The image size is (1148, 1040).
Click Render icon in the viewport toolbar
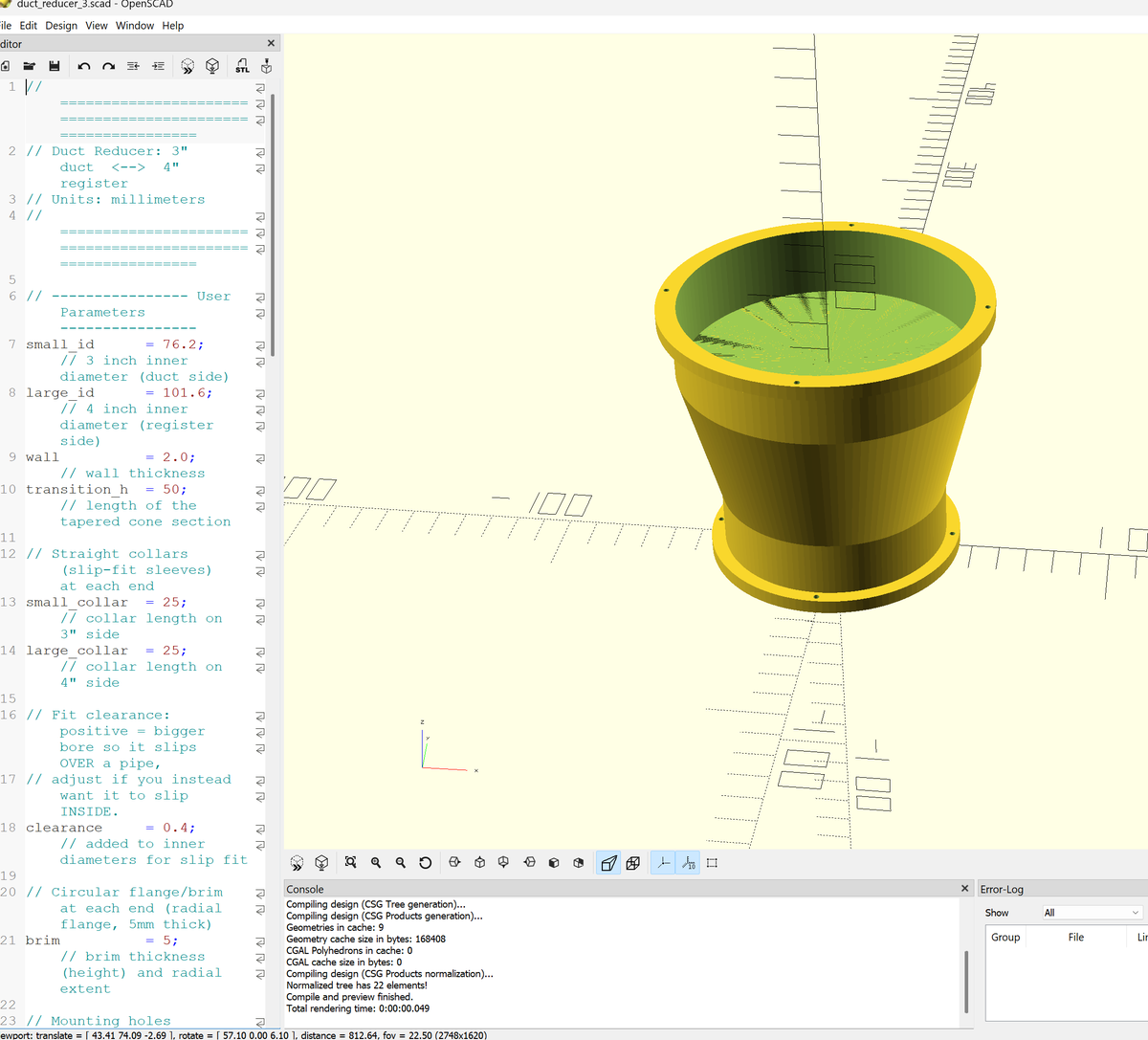point(321,863)
